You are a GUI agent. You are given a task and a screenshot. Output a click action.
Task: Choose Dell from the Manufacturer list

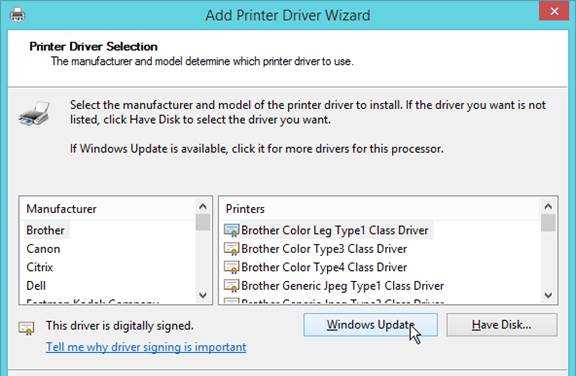[x=36, y=285]
